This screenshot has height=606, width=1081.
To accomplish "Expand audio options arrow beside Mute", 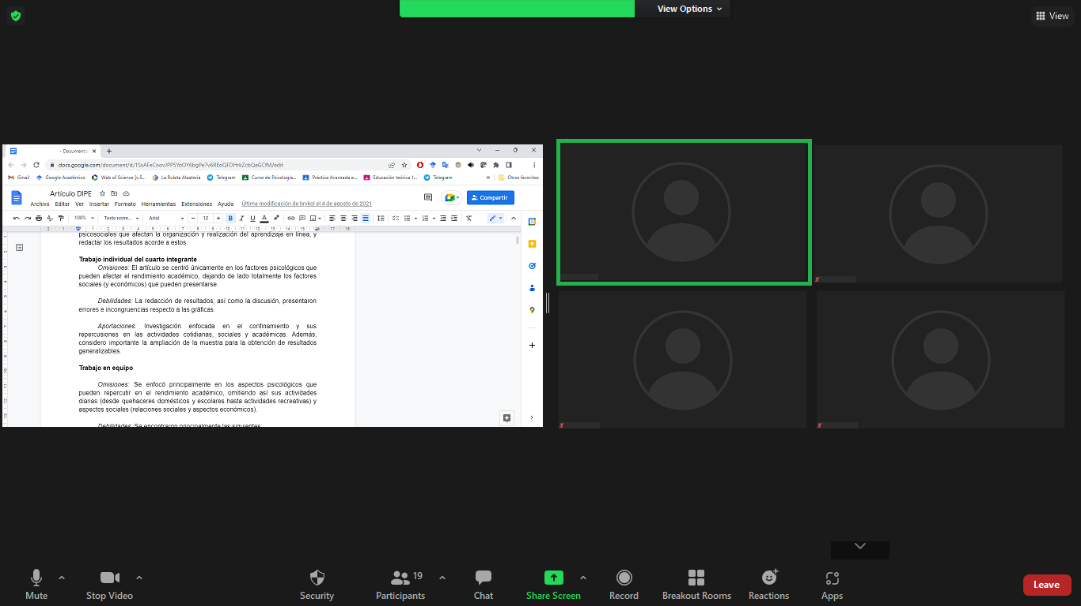I will [x=62, y=577].
